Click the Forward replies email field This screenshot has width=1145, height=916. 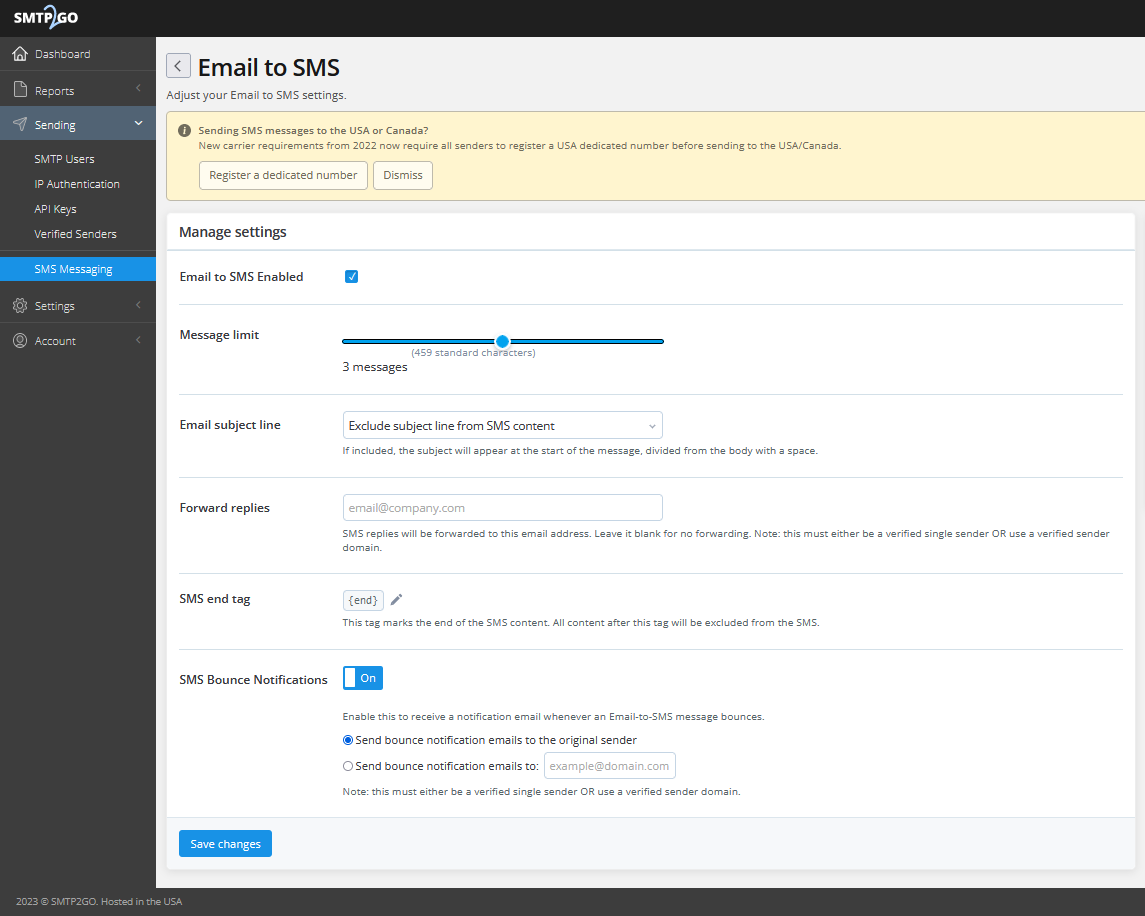(502, 508)
